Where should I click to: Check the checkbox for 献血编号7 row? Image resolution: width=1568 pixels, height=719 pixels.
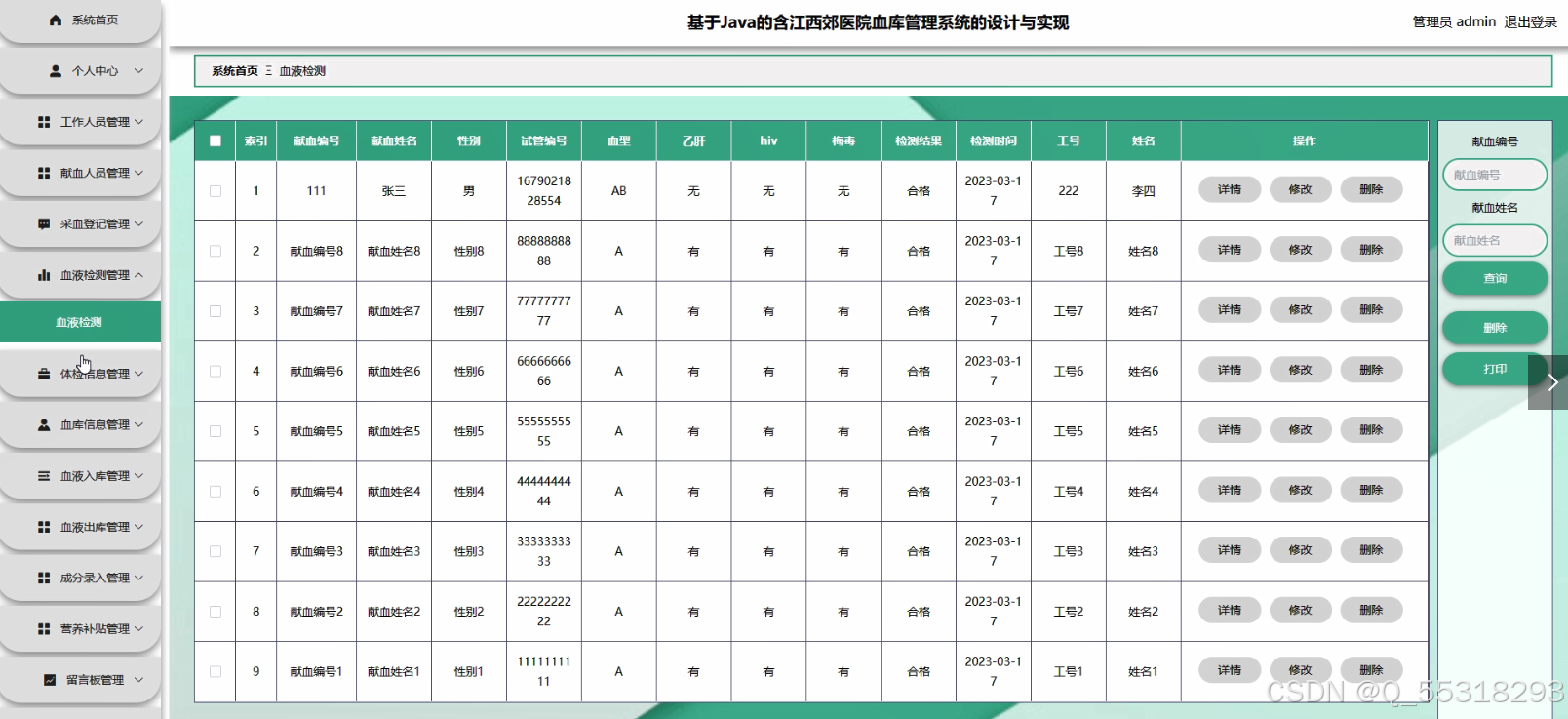point(216,311)
